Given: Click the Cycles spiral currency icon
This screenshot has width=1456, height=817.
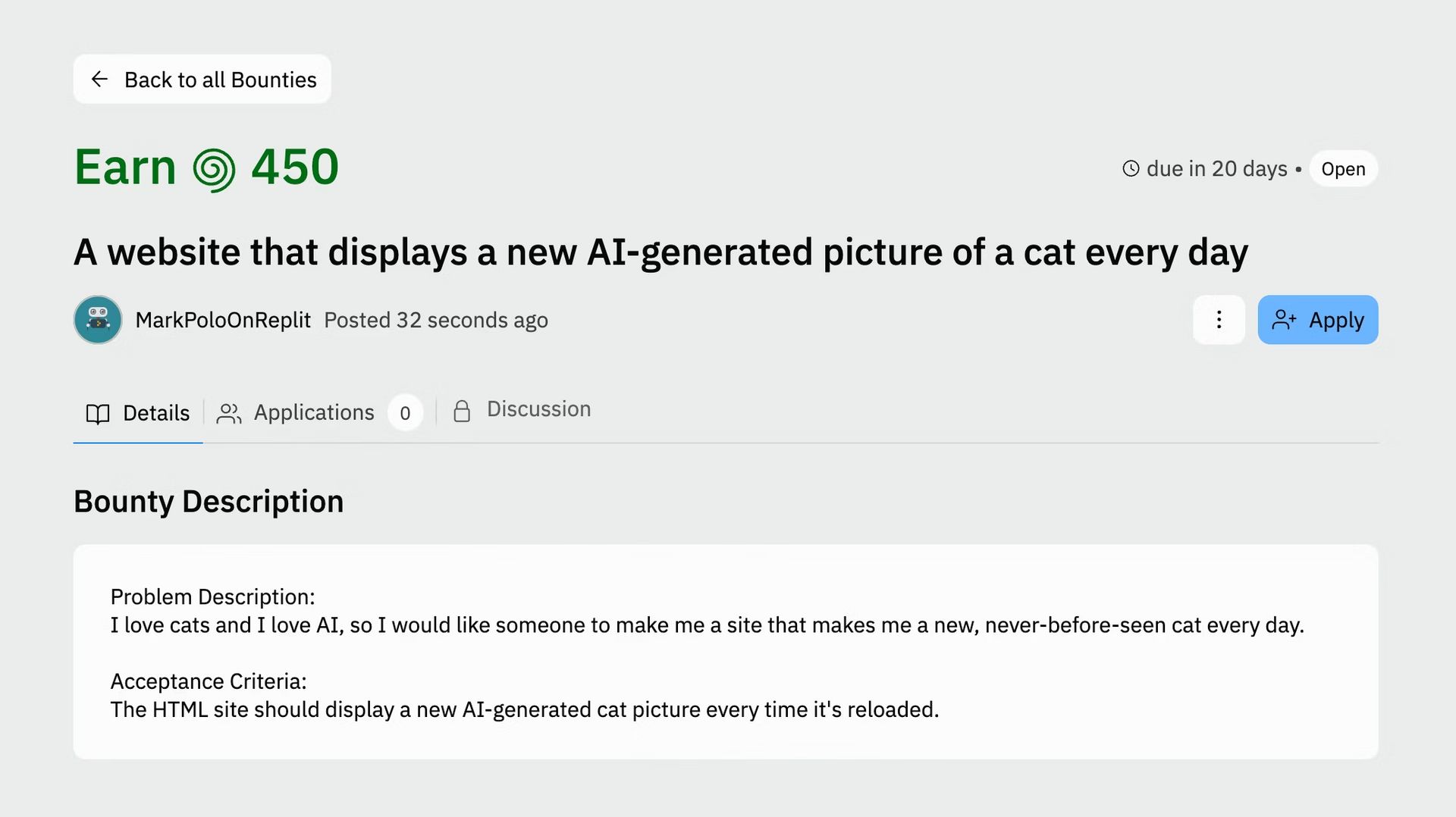Looking at the screenshot, I should [x=214, y=169].
